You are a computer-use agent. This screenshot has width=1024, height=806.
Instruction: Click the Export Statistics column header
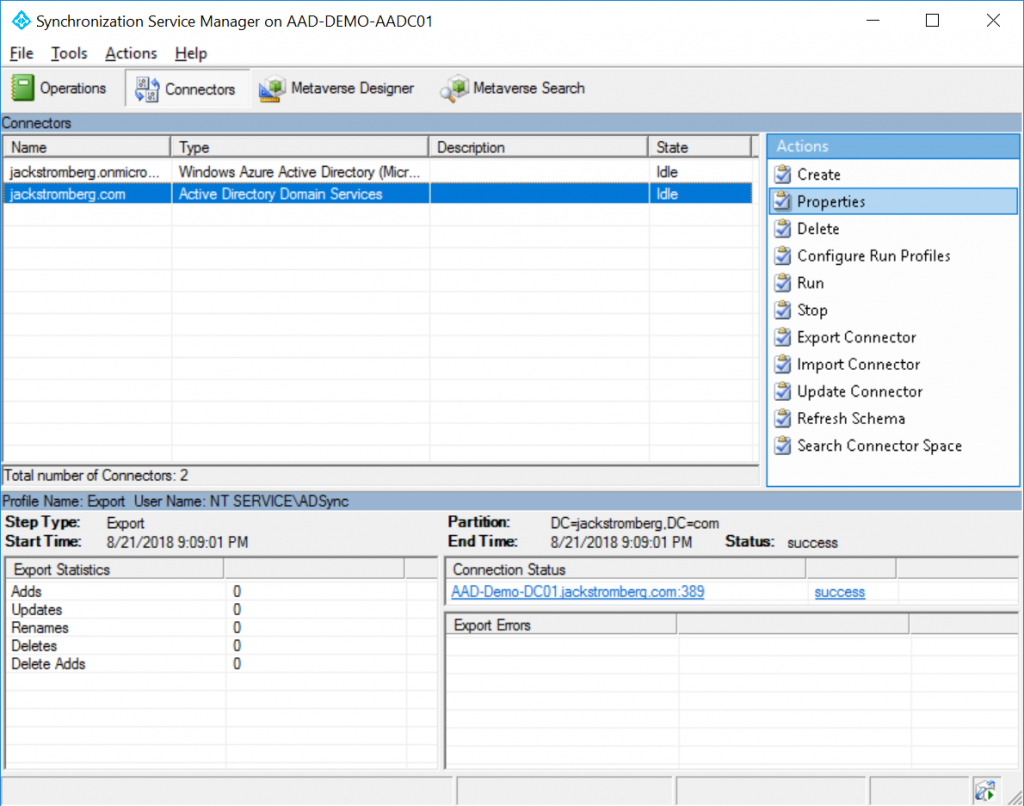(x=115, y=570)
